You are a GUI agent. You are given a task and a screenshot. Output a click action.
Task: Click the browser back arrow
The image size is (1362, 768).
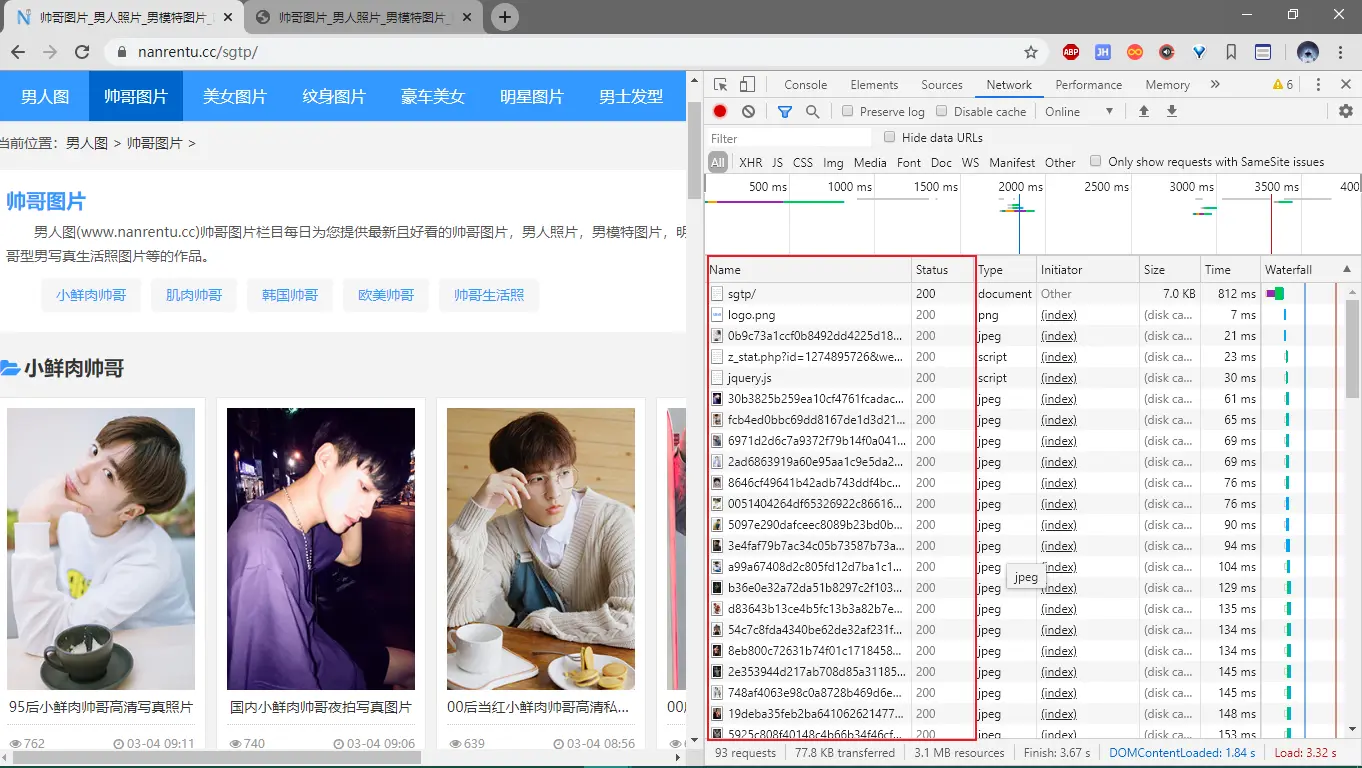18,52
